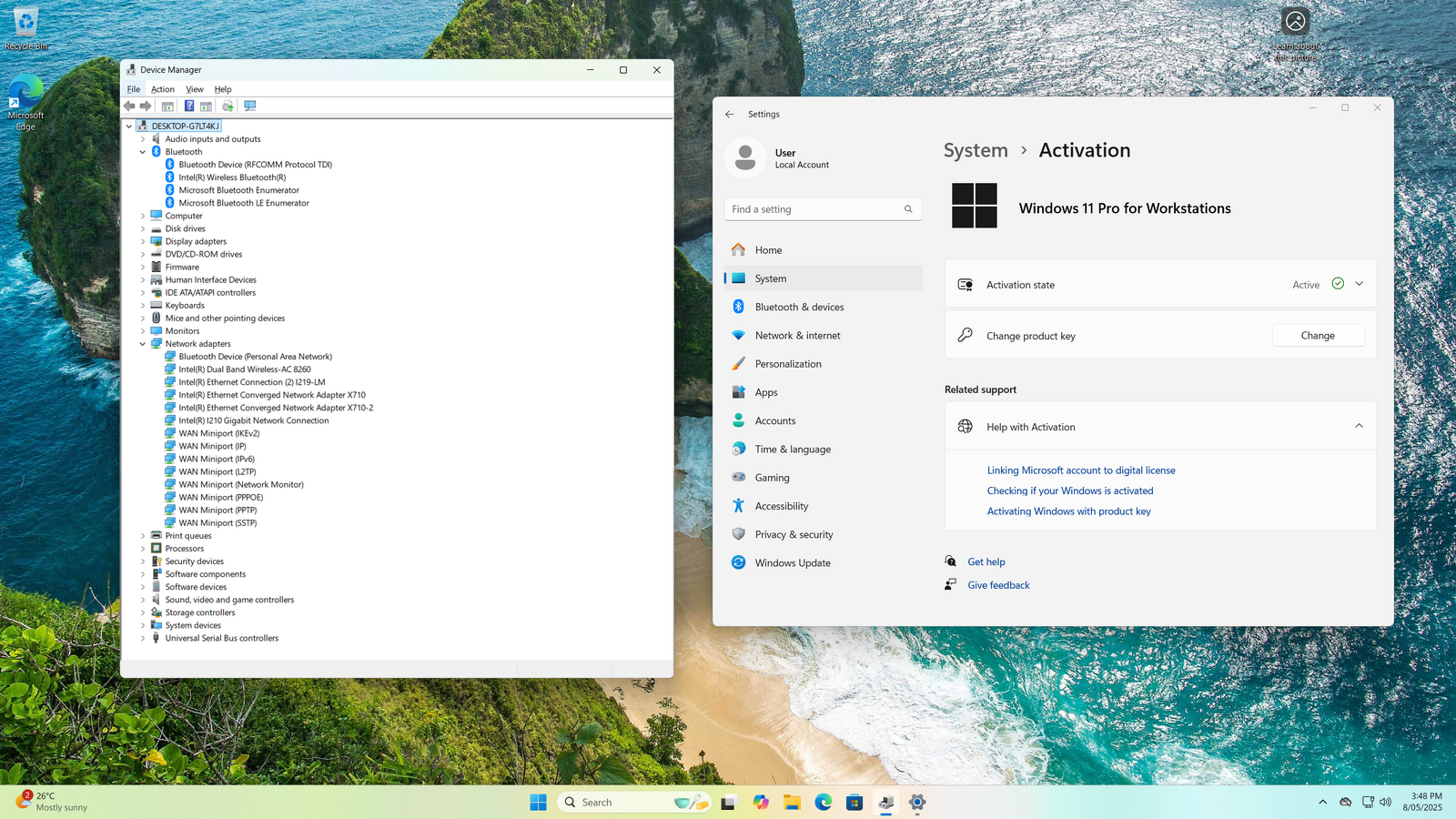
Task: Open Task View from the taskbar
Action: pyautogui.click(x=728, y=802)
